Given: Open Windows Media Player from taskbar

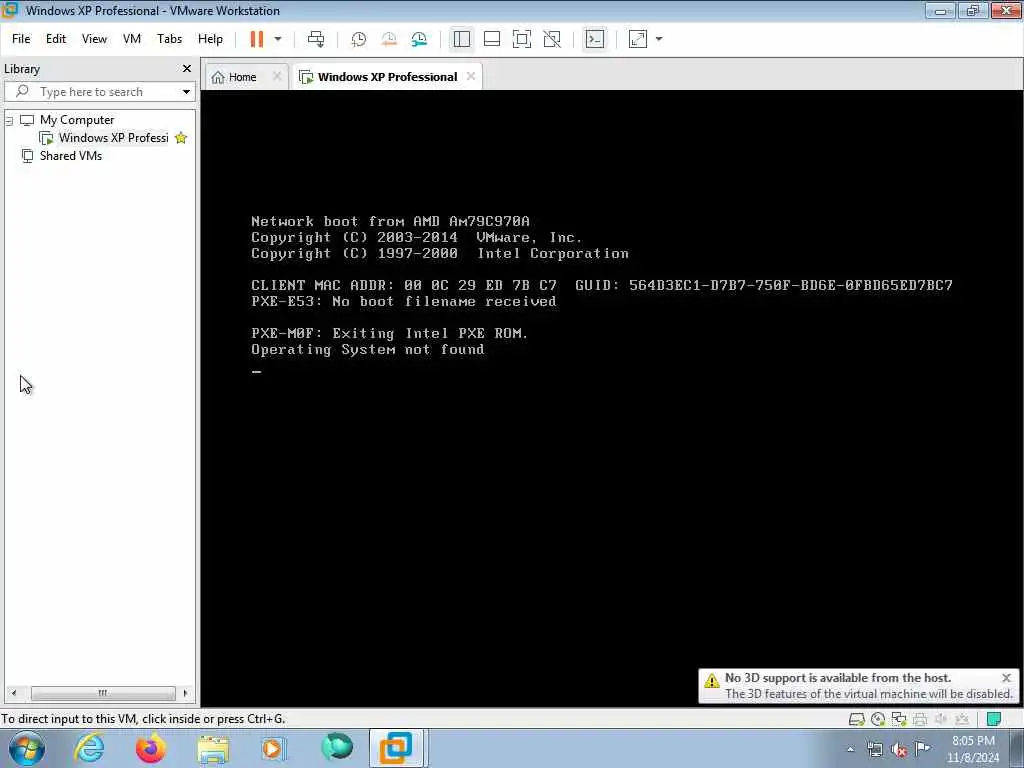Looking at the screenshot, I should 274,748.
